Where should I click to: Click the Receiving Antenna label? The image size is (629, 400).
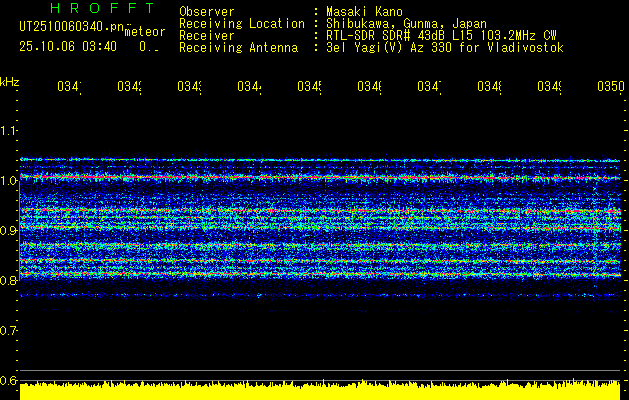click(x=238, y=48)
